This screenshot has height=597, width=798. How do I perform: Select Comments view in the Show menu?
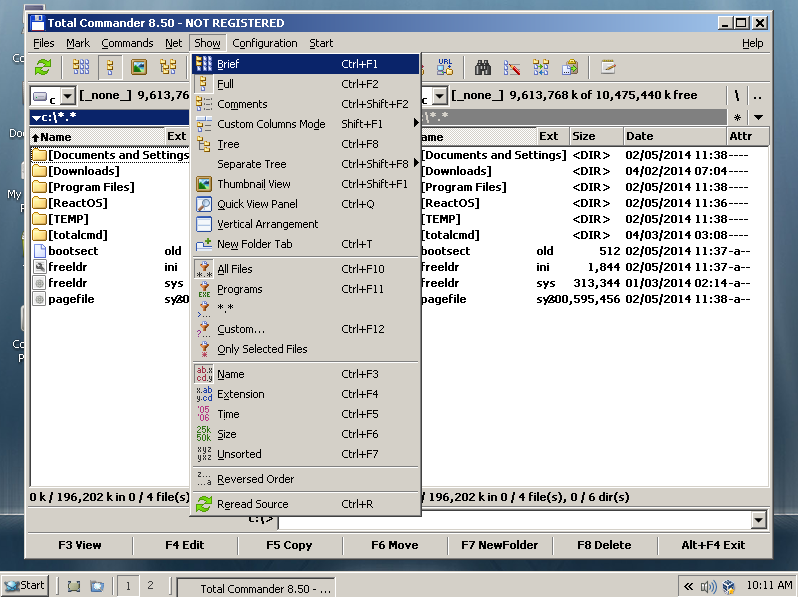(306, 104)
